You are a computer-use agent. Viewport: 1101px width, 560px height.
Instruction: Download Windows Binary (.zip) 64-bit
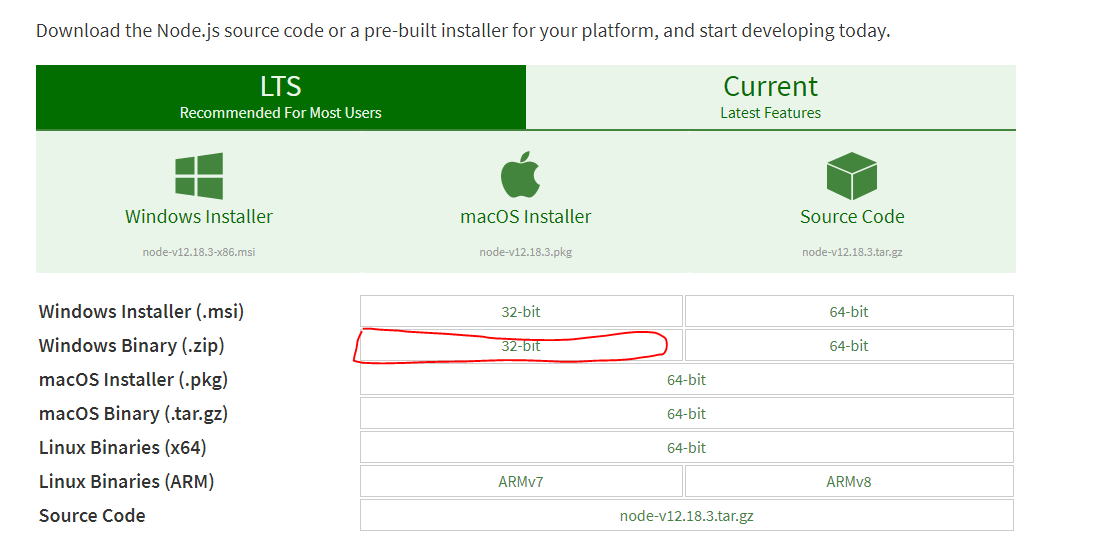click(x=849, y=346)
